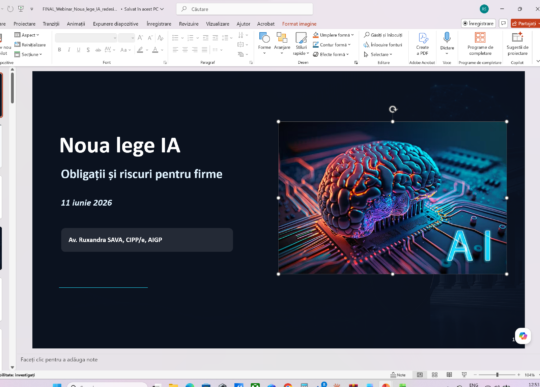Click the user account avatar
This screenshot has width=540, height=387.
[x=484, y=9]
